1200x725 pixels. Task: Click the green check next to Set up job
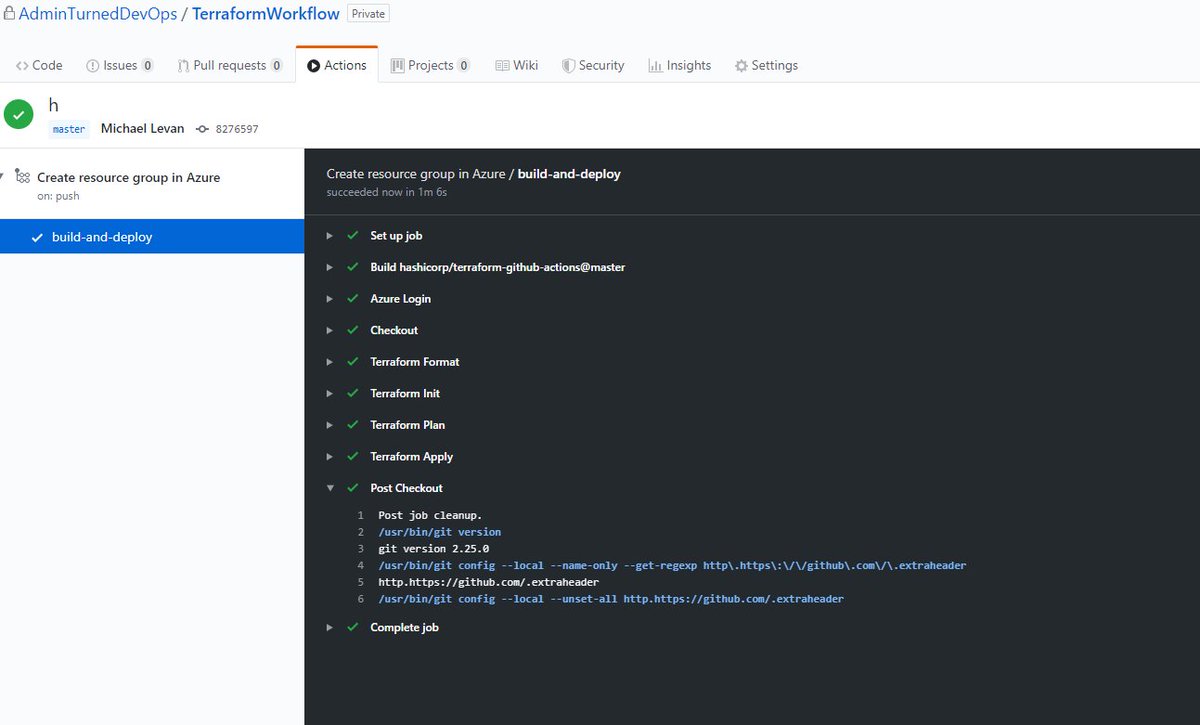point(352,235)
